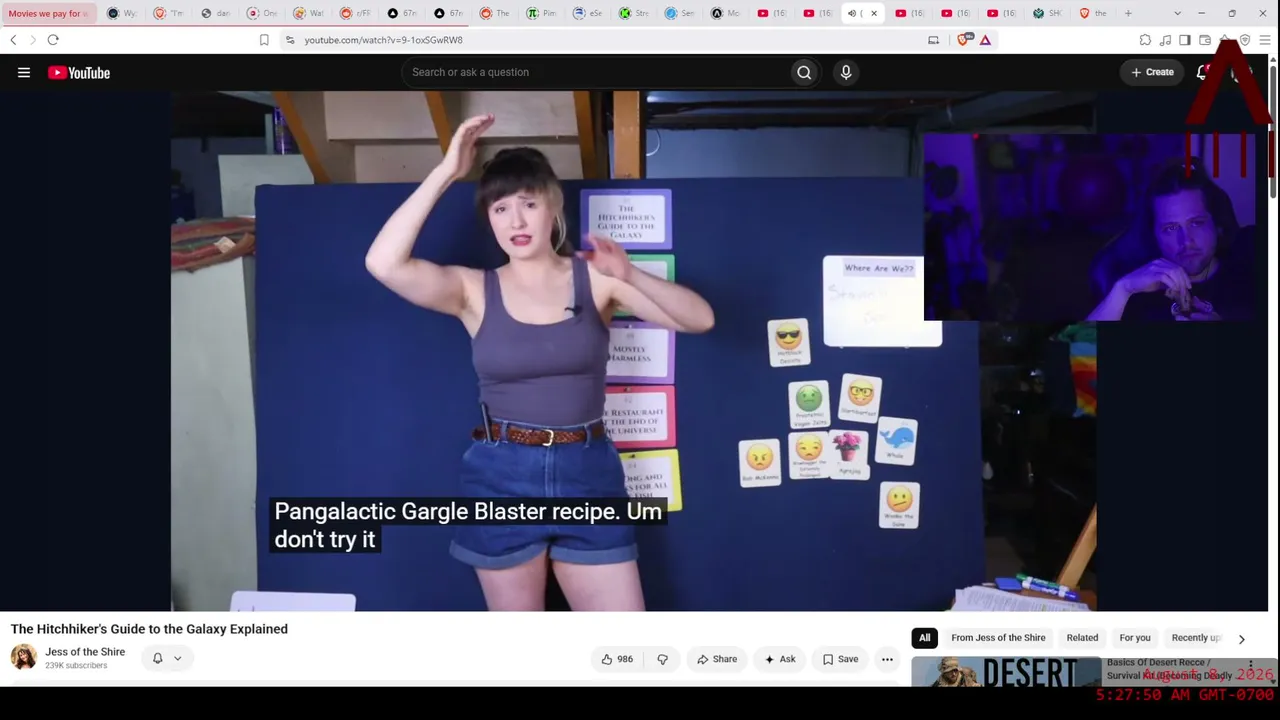Toggle the browser sidebar panel
Viewport: 1280px width, 720px height.
[1185, 40]
